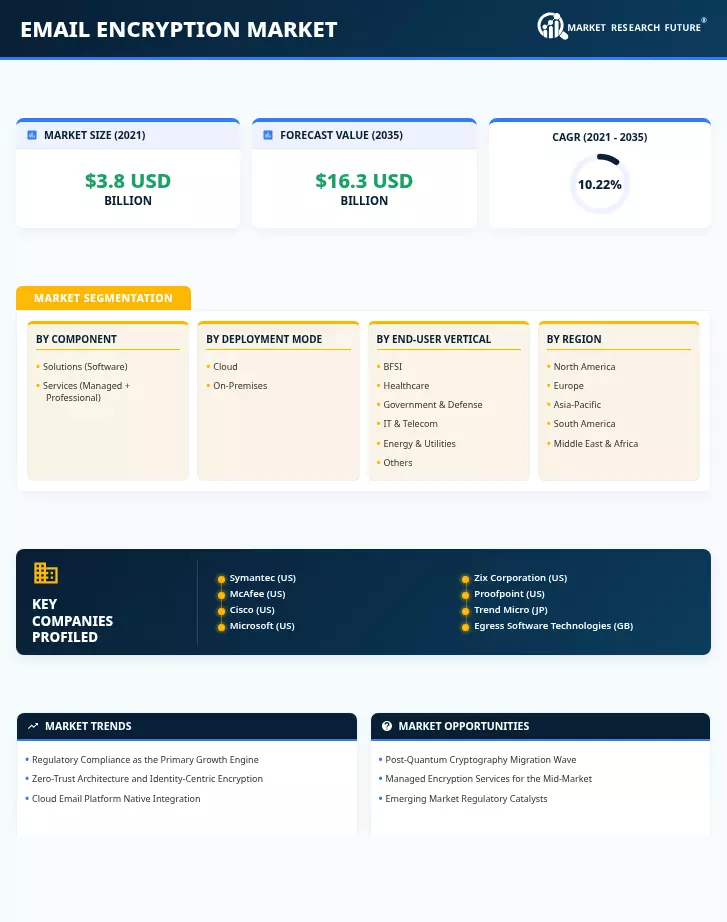Click the By Component heading
727x922 pixels.
(76, 339)
